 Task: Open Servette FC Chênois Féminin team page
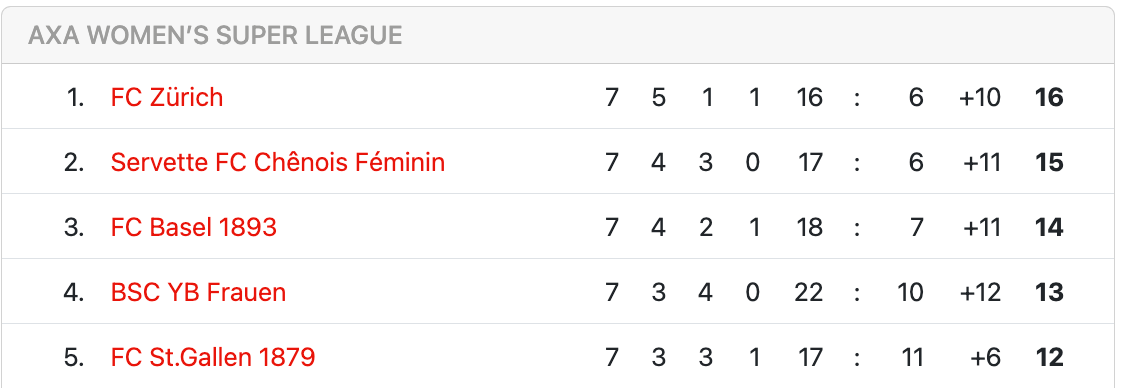(278, 162)
